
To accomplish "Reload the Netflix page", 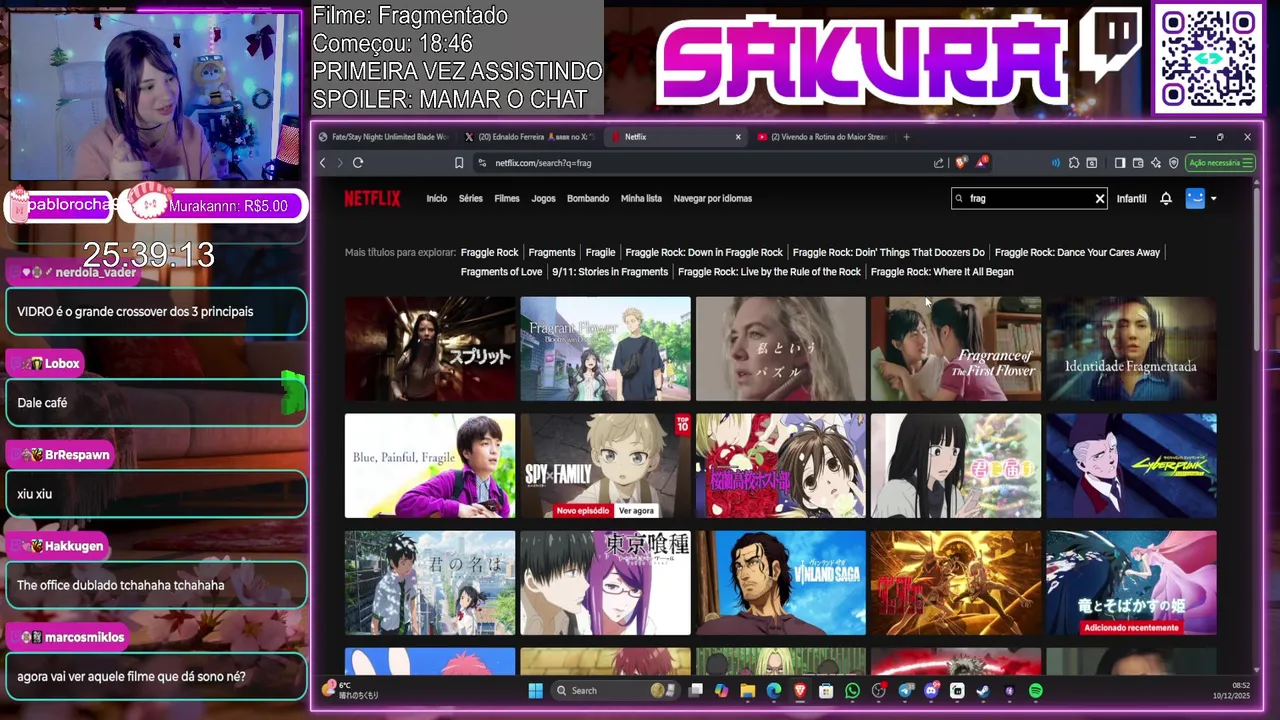I will (x=358, y=163).
